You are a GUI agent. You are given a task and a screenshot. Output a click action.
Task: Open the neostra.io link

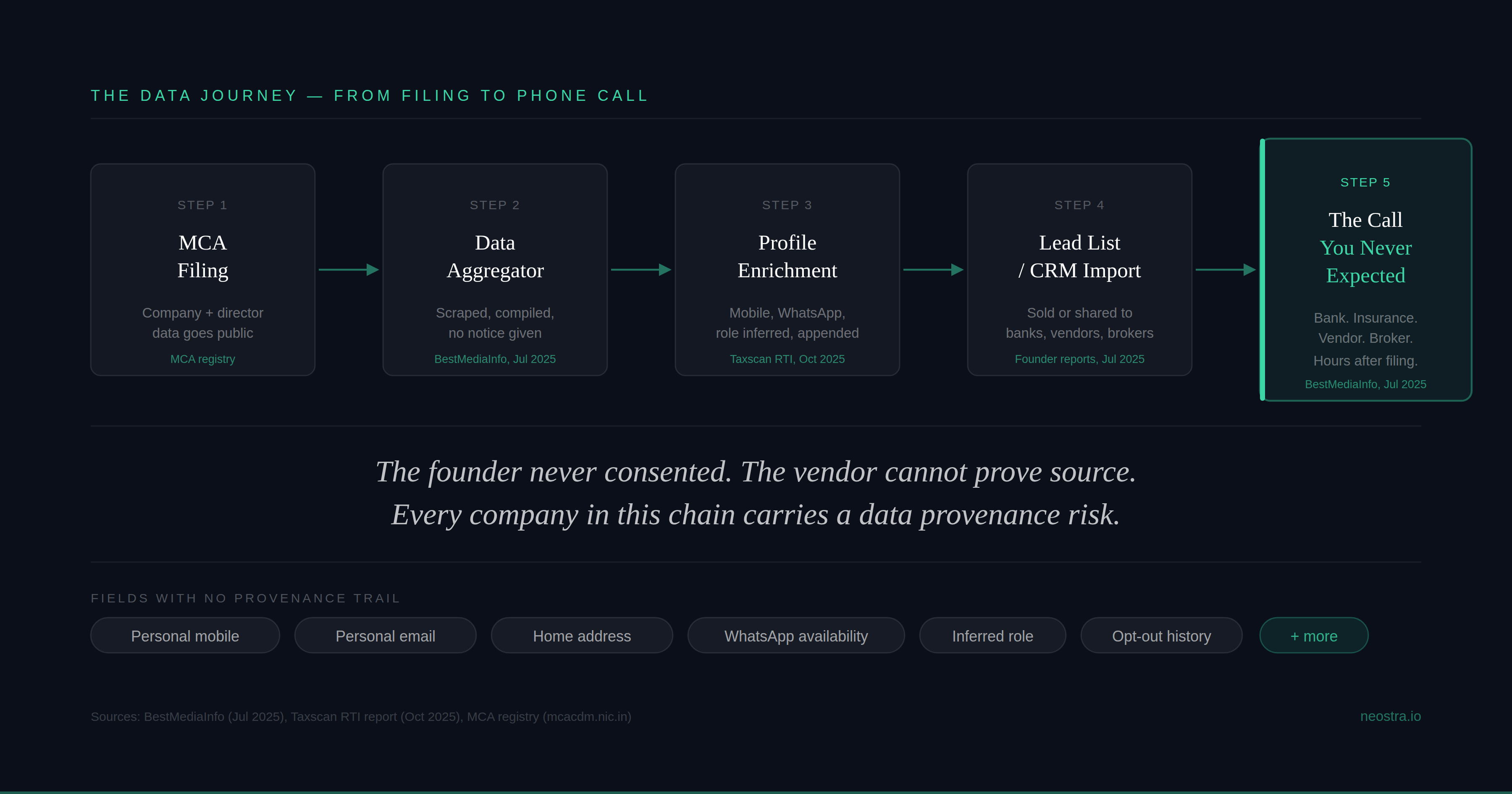click(x=1391, y=716)
